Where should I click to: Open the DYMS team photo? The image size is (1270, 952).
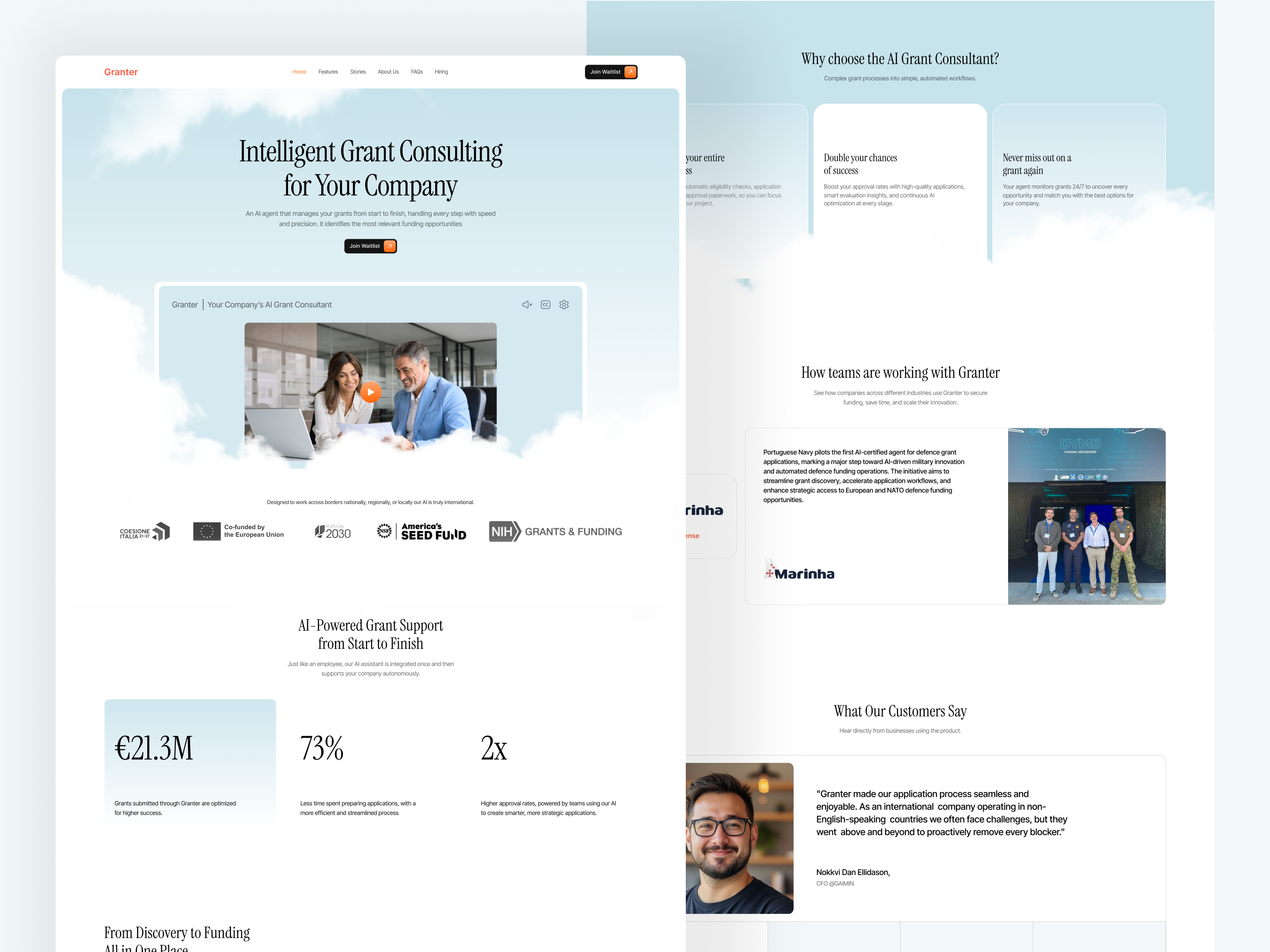tap(1086, 516)
